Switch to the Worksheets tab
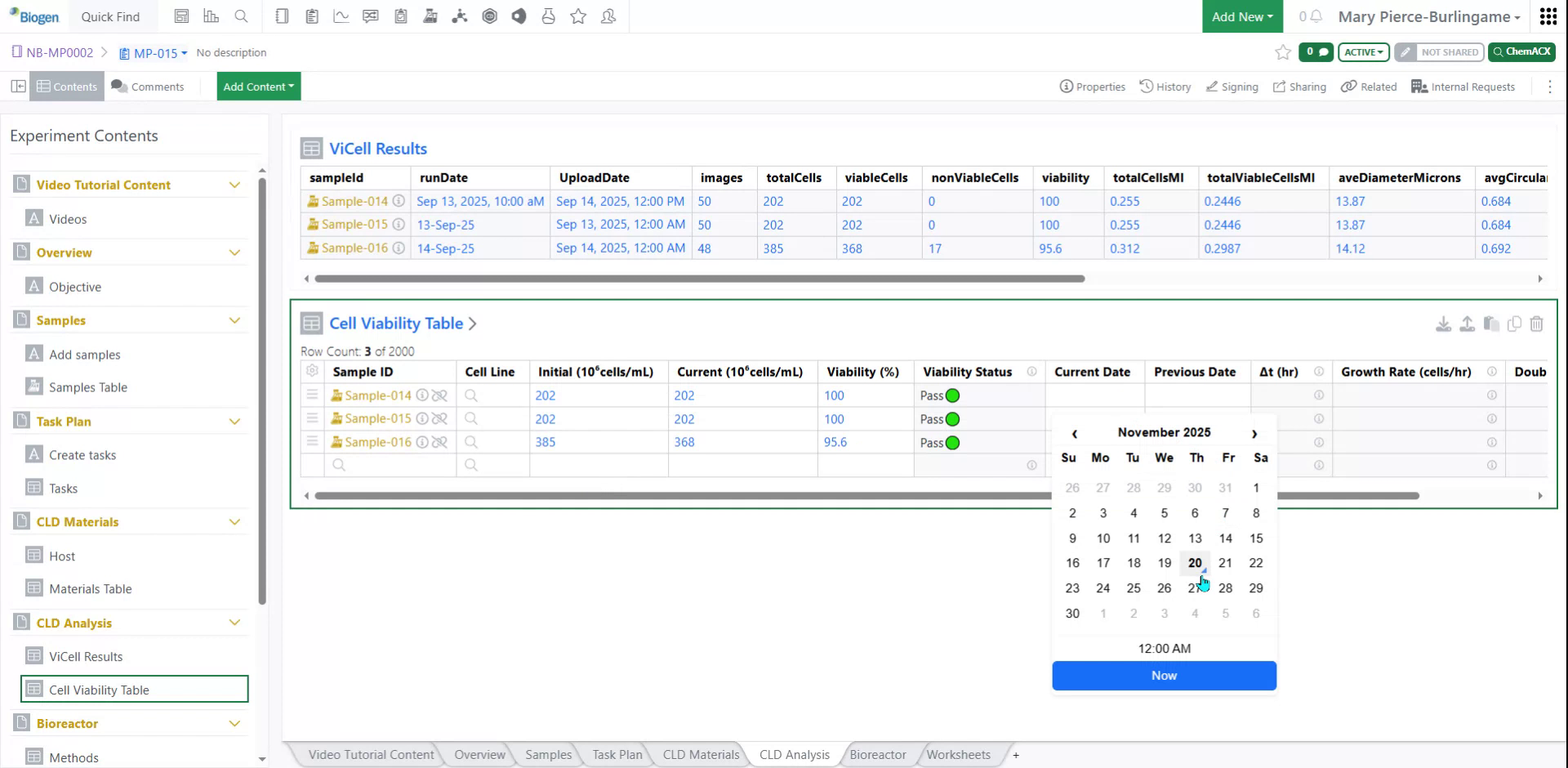 pos(958,754)
